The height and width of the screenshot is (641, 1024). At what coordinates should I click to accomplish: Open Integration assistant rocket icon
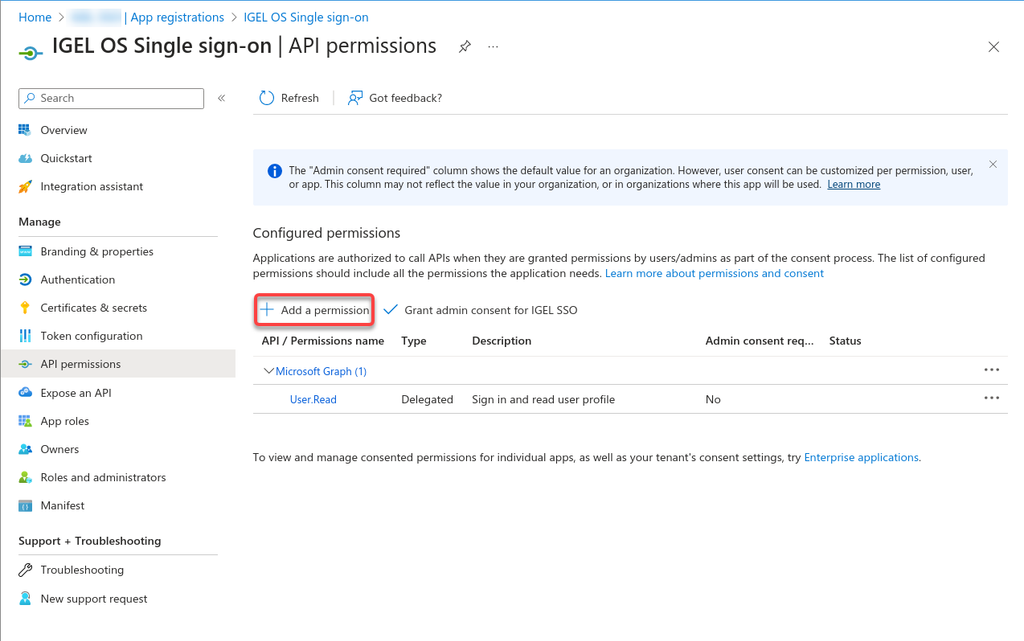point(25,187)
